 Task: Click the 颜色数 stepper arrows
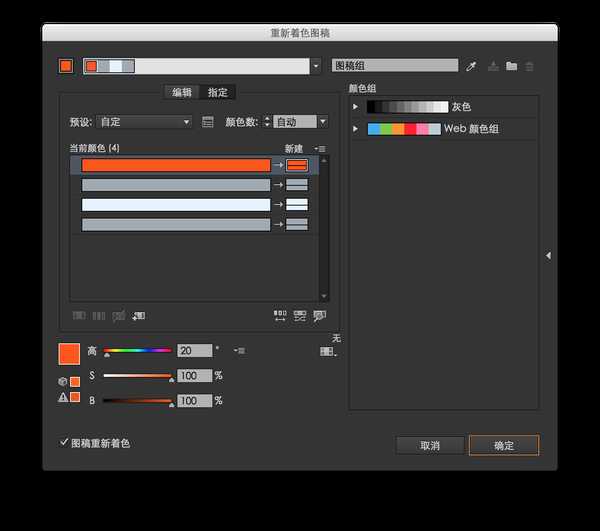267,122
